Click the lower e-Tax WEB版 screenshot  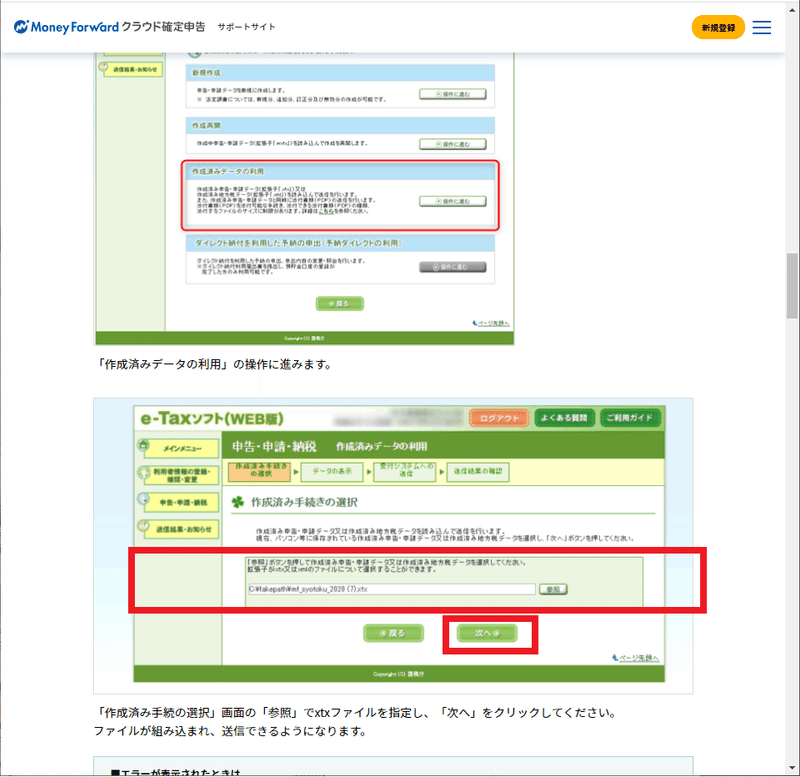point(393,545)
